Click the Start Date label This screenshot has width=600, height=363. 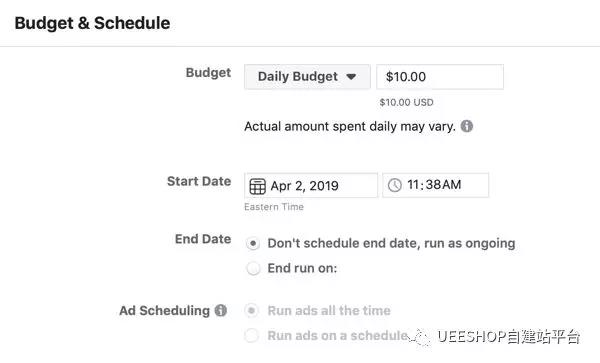[199, 181]
